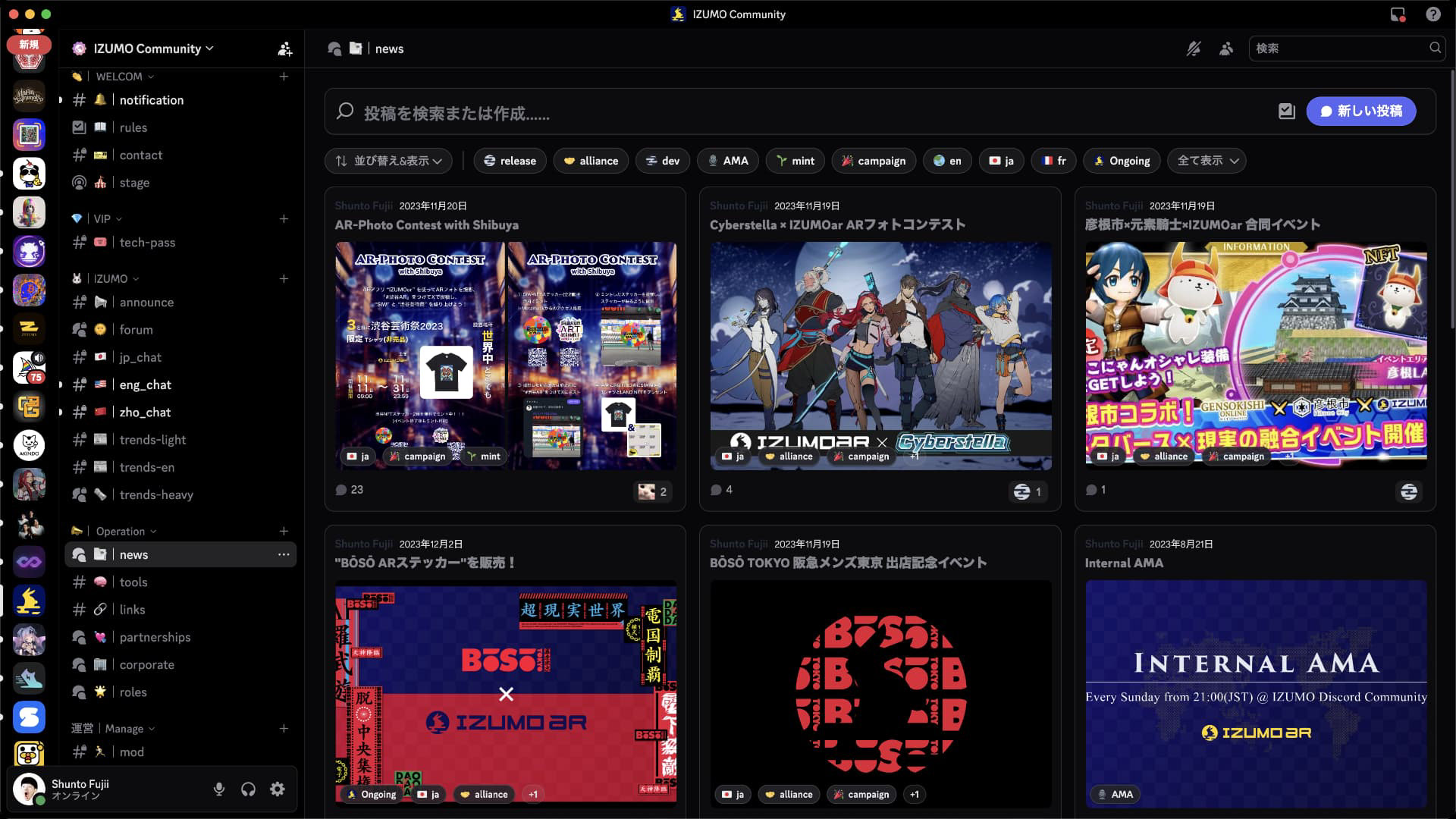Open the help question mark icon
The height and width of the screenshot is (819, 1456).
(x=1433, y=14)
